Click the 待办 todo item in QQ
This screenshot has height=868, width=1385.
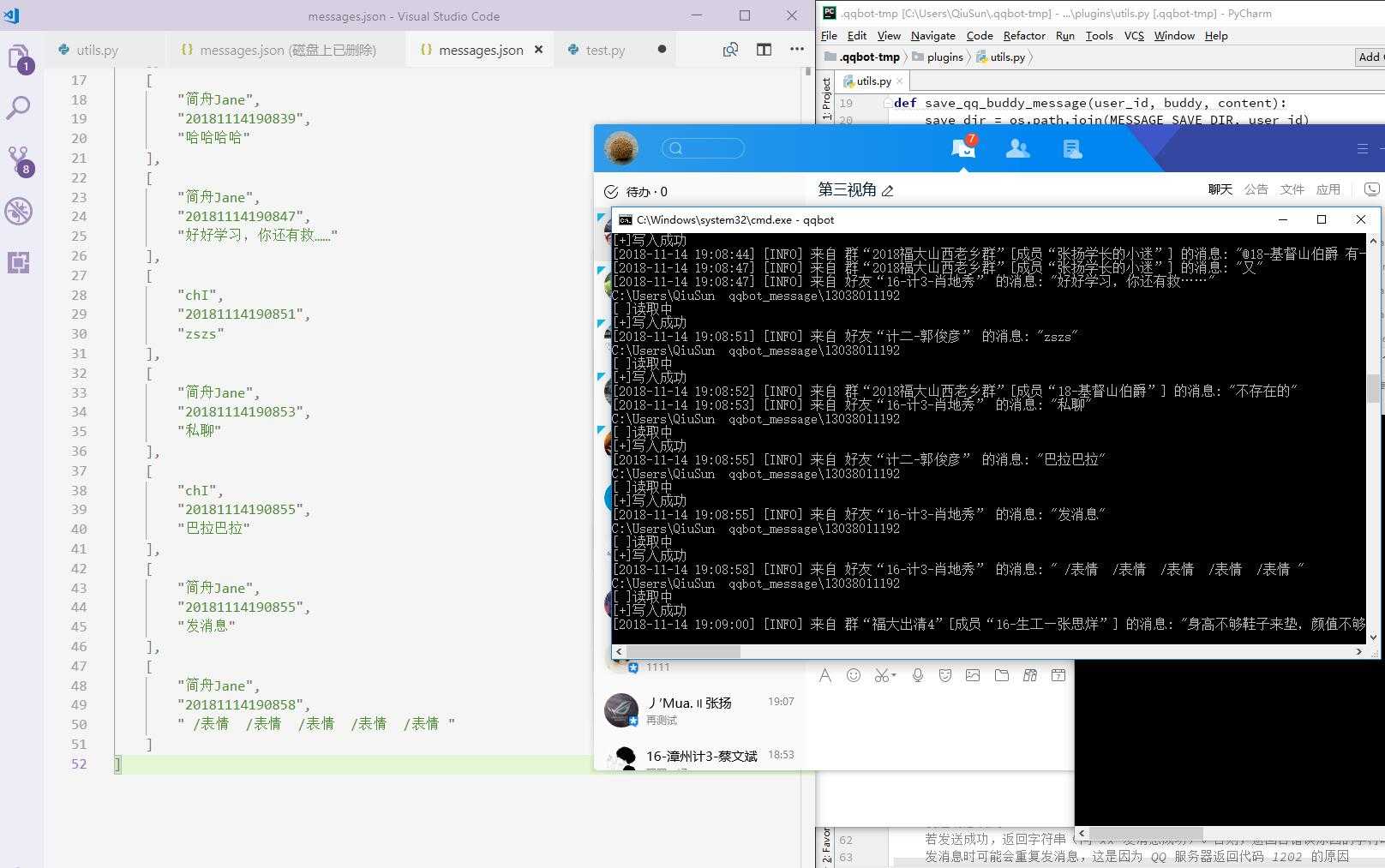[x=636, y=191]
